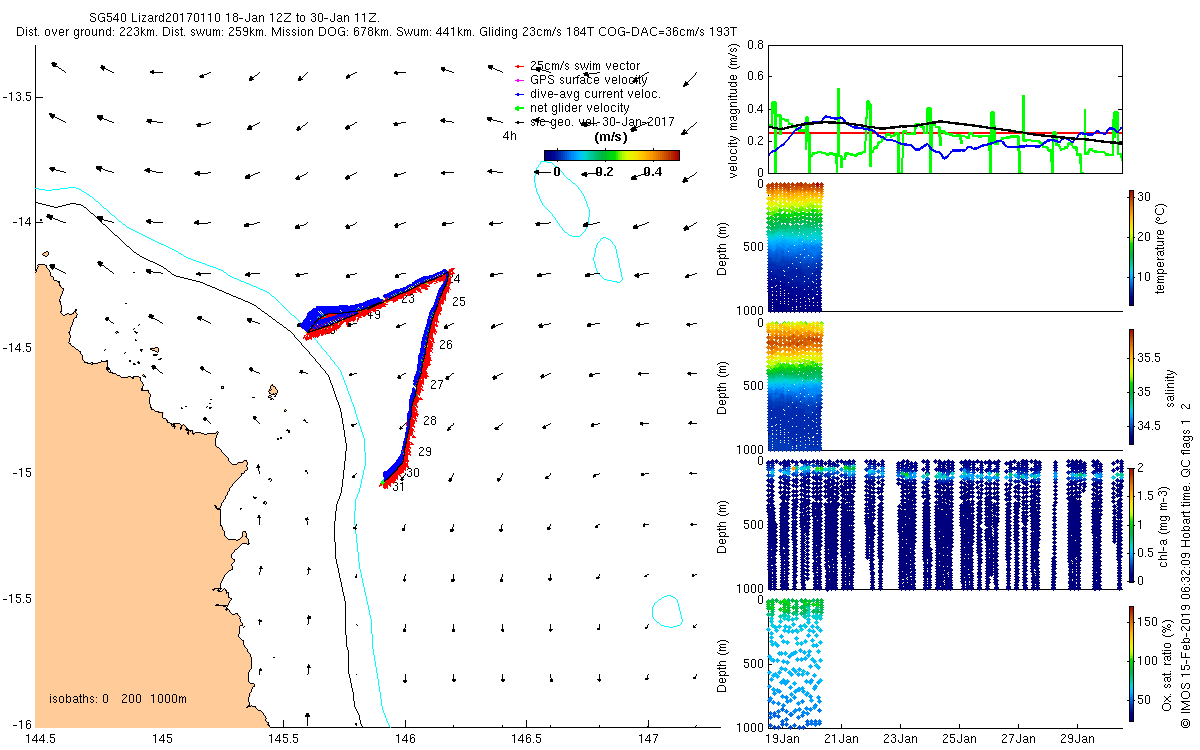Click the '-14.5' latitude tick label
The width and height of the screenshot is (1200, 750).
click(x=17, y=347)
